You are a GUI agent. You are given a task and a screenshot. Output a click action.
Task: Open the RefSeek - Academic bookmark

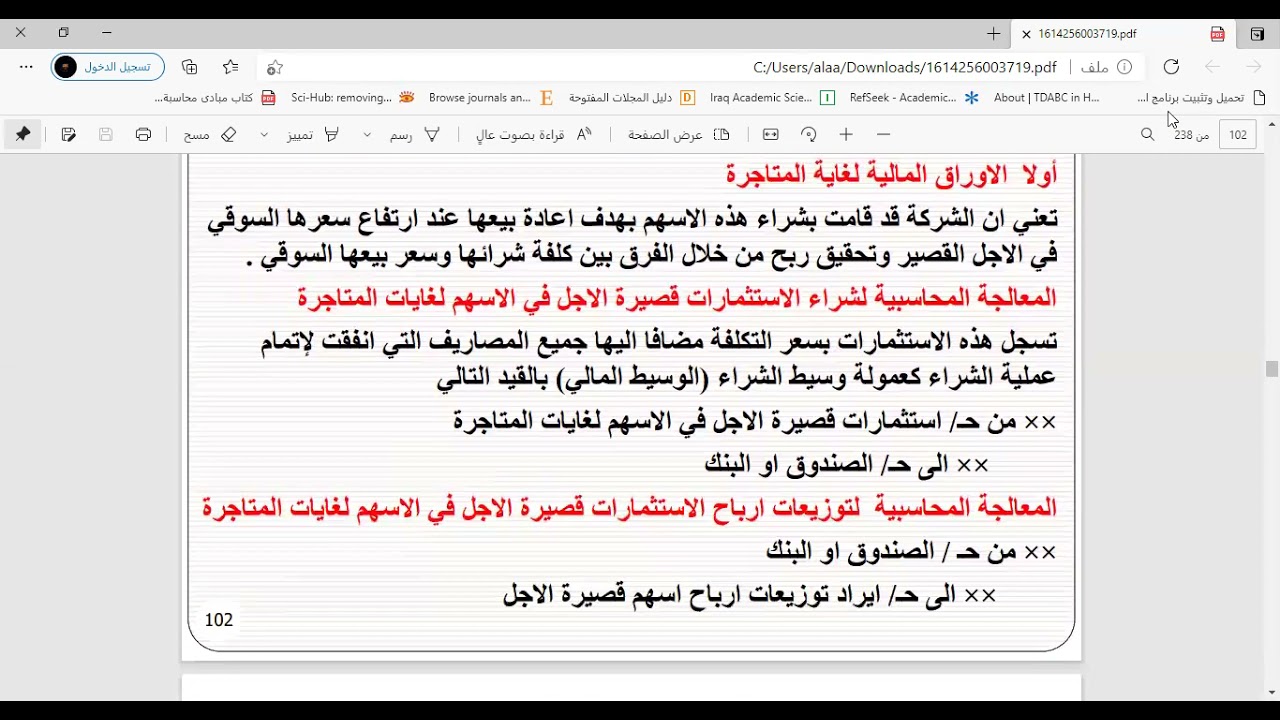(914, 98)
